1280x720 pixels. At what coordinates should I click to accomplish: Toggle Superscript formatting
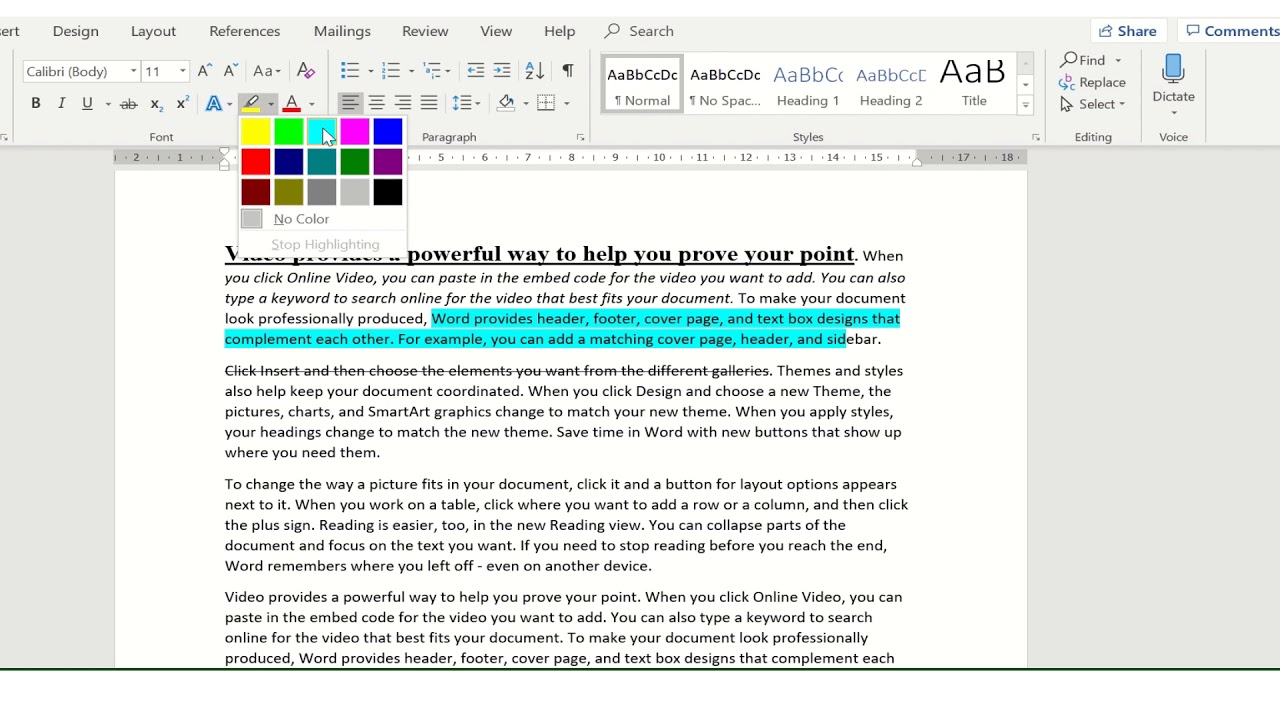pos(182,103)
